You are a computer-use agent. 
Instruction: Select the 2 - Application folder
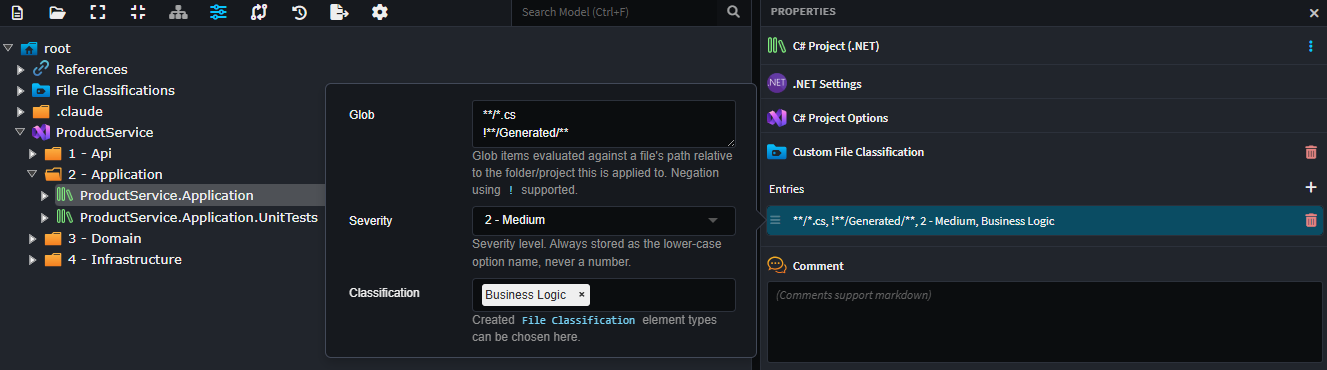point(115,174)
